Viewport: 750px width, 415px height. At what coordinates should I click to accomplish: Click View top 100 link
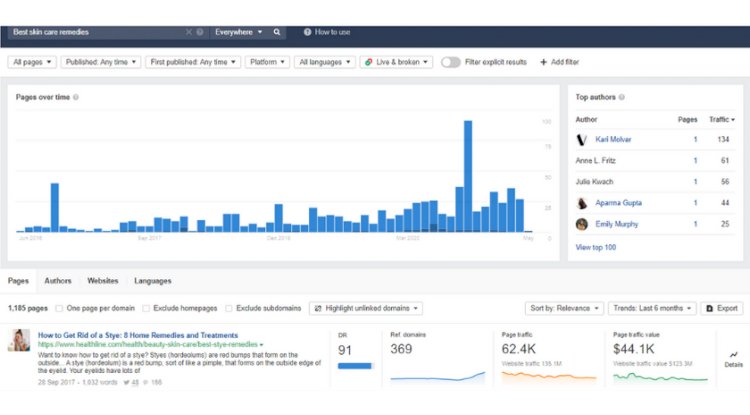tap(596, 248)
